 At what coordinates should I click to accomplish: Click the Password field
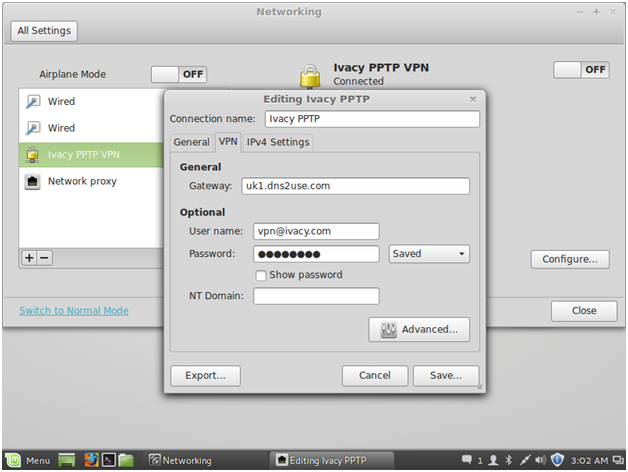click(x=316, y=254)
